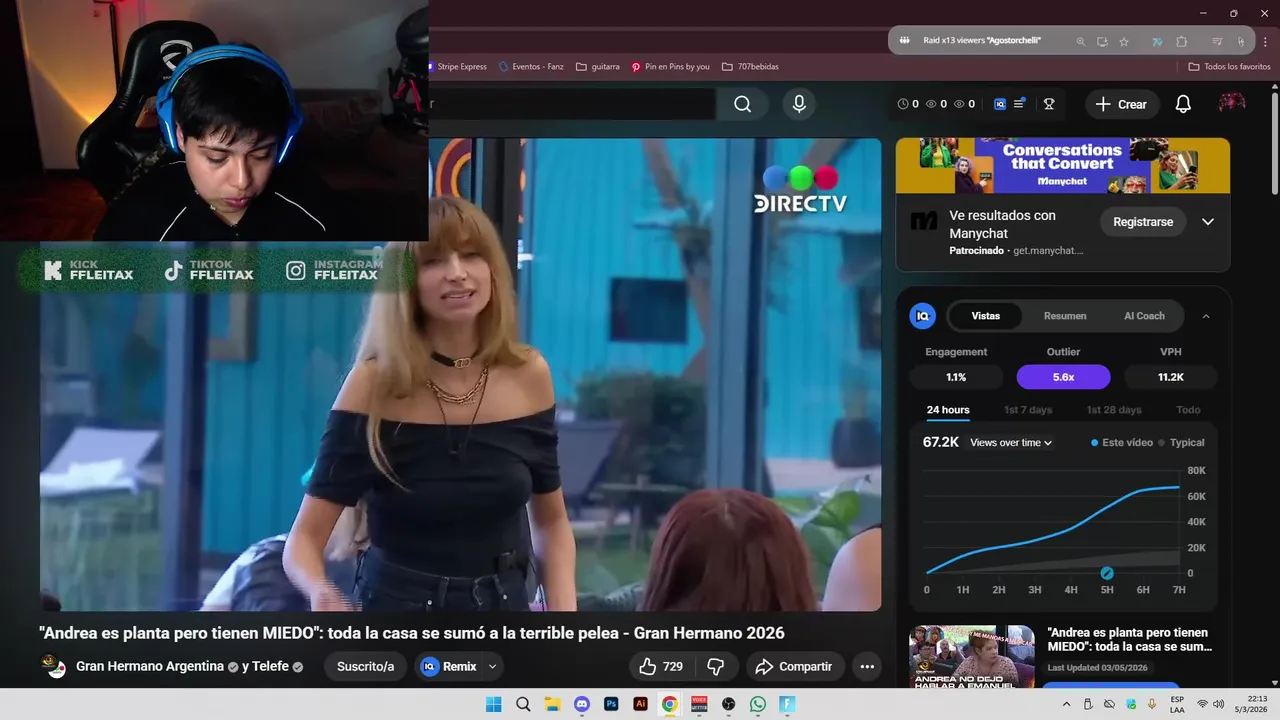Image resolution: width=1280 pixels, height=720 pixels.
Task: Bookmark this page with the star icon
Action: 1124,41
